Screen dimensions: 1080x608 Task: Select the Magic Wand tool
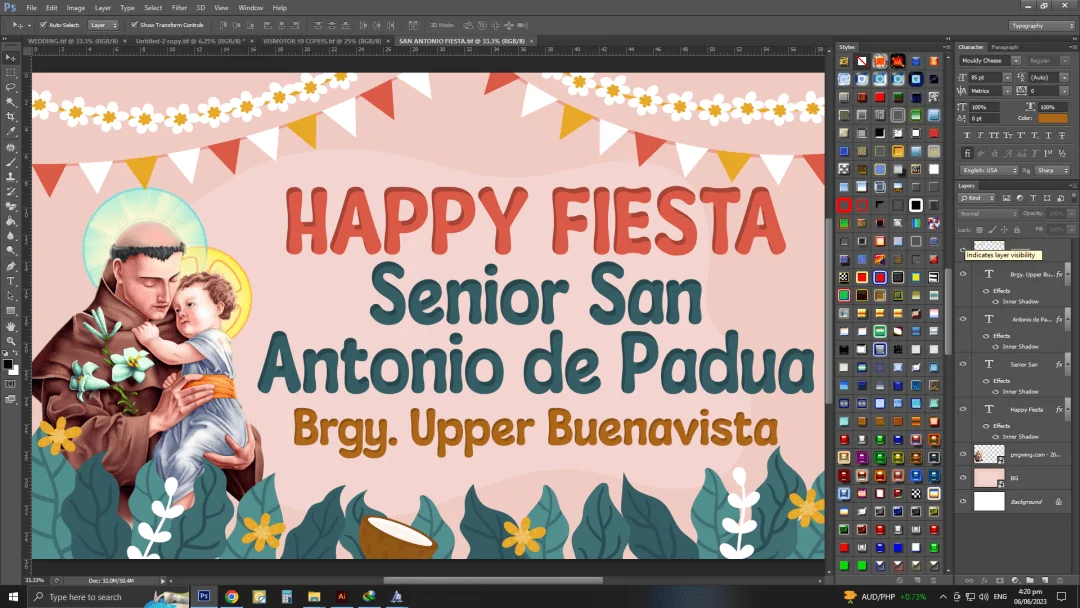10,102
